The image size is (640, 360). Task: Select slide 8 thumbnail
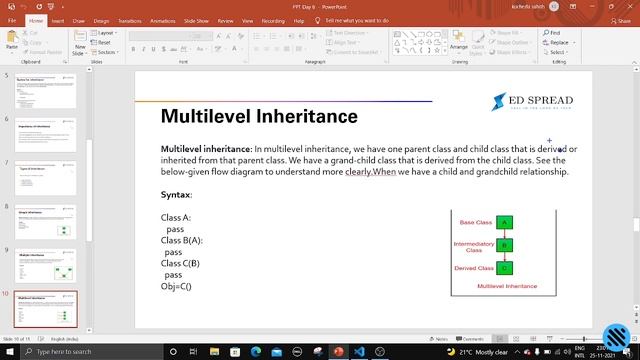(45, 222)
